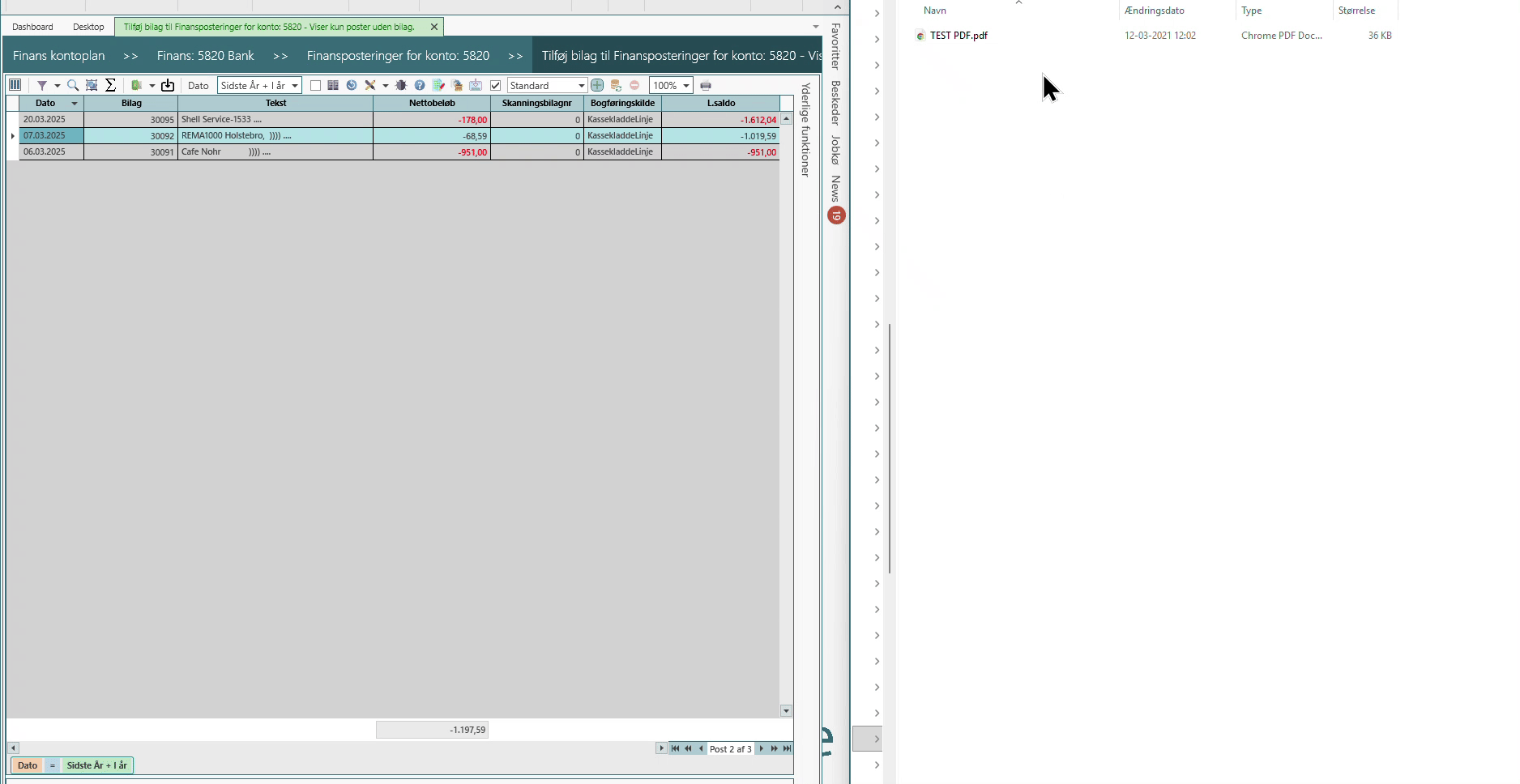1520x784 pixels.
Task: Untick the checked toolbar checkbox
Action: click(x=496, y=85)
